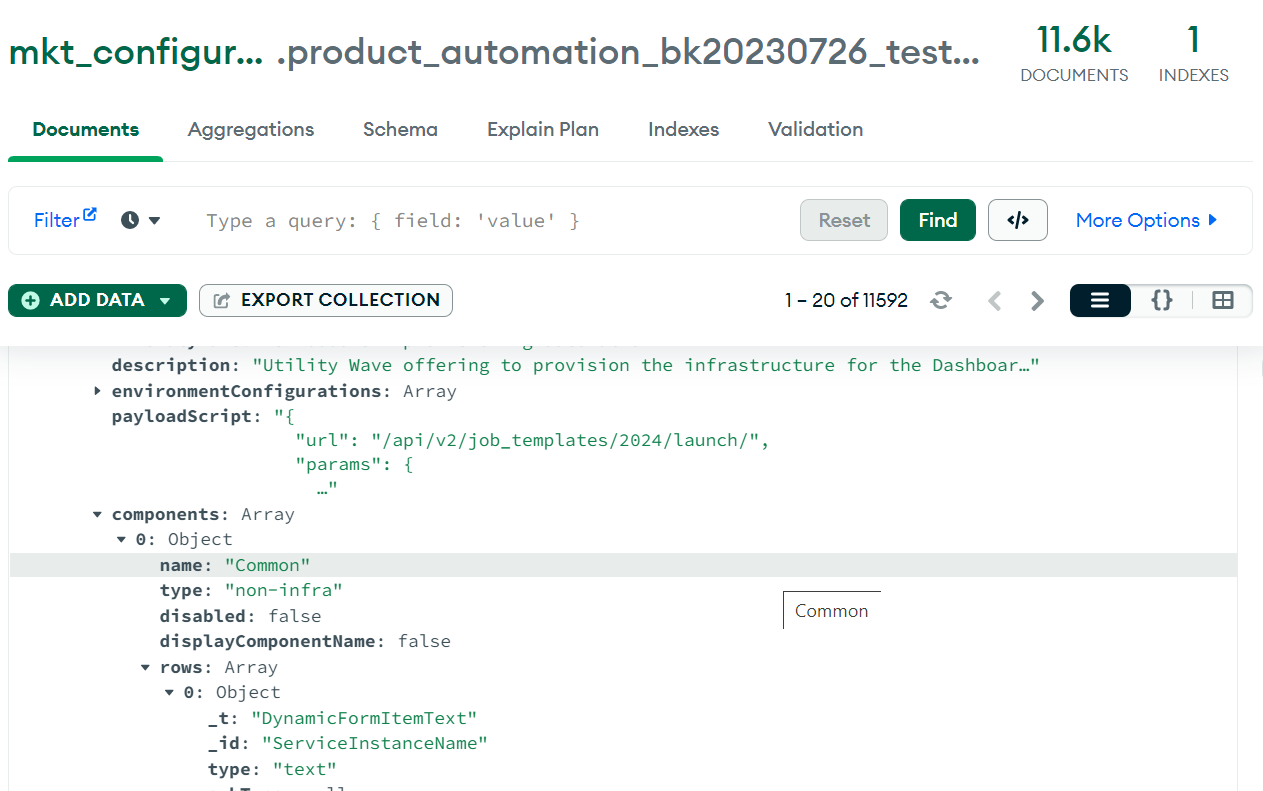Switch to JSON view
Screen dimensions: 1263x791
(x=1161, y=301)
